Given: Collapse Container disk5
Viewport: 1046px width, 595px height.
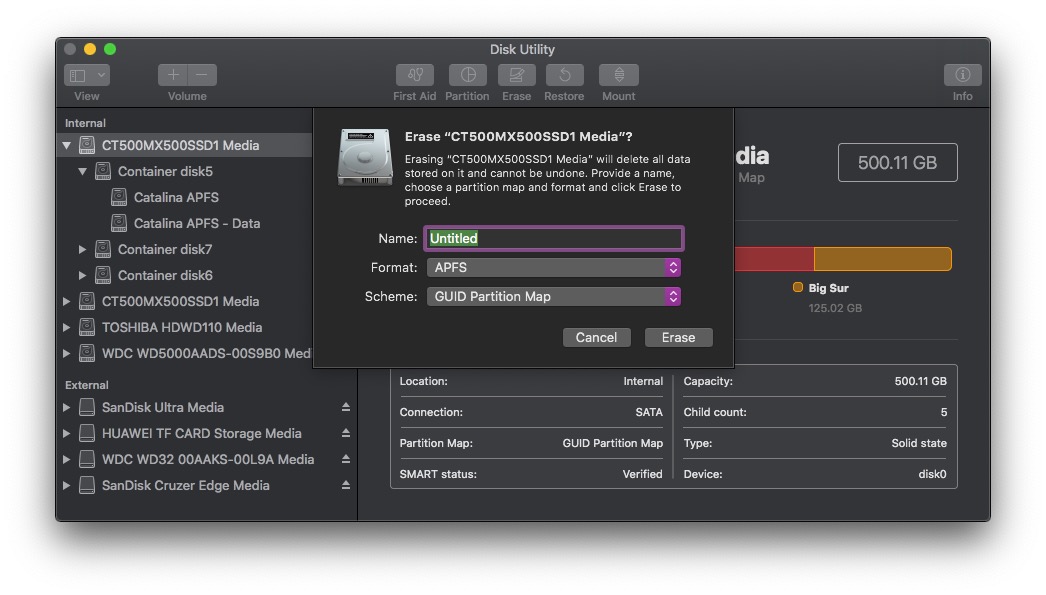Looking at the screenshot, I should (82, 171).
